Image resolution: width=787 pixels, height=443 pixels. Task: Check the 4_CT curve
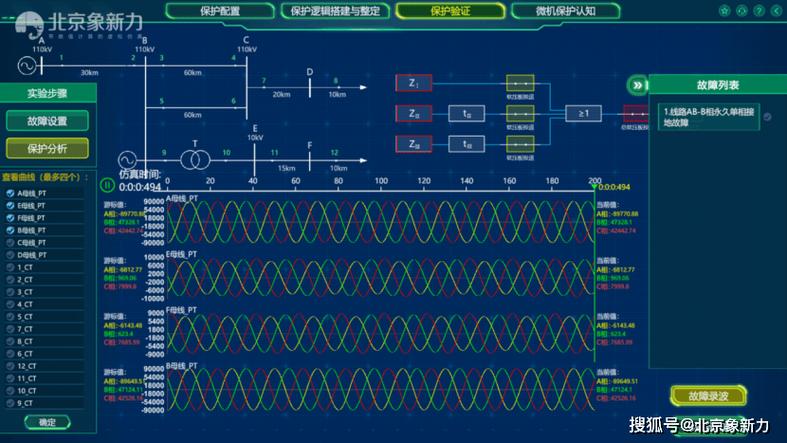tap(10, 305)
